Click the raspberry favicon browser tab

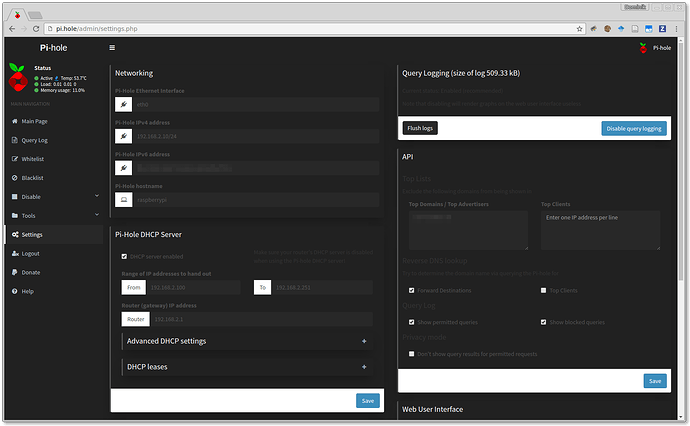coord(17,15)
